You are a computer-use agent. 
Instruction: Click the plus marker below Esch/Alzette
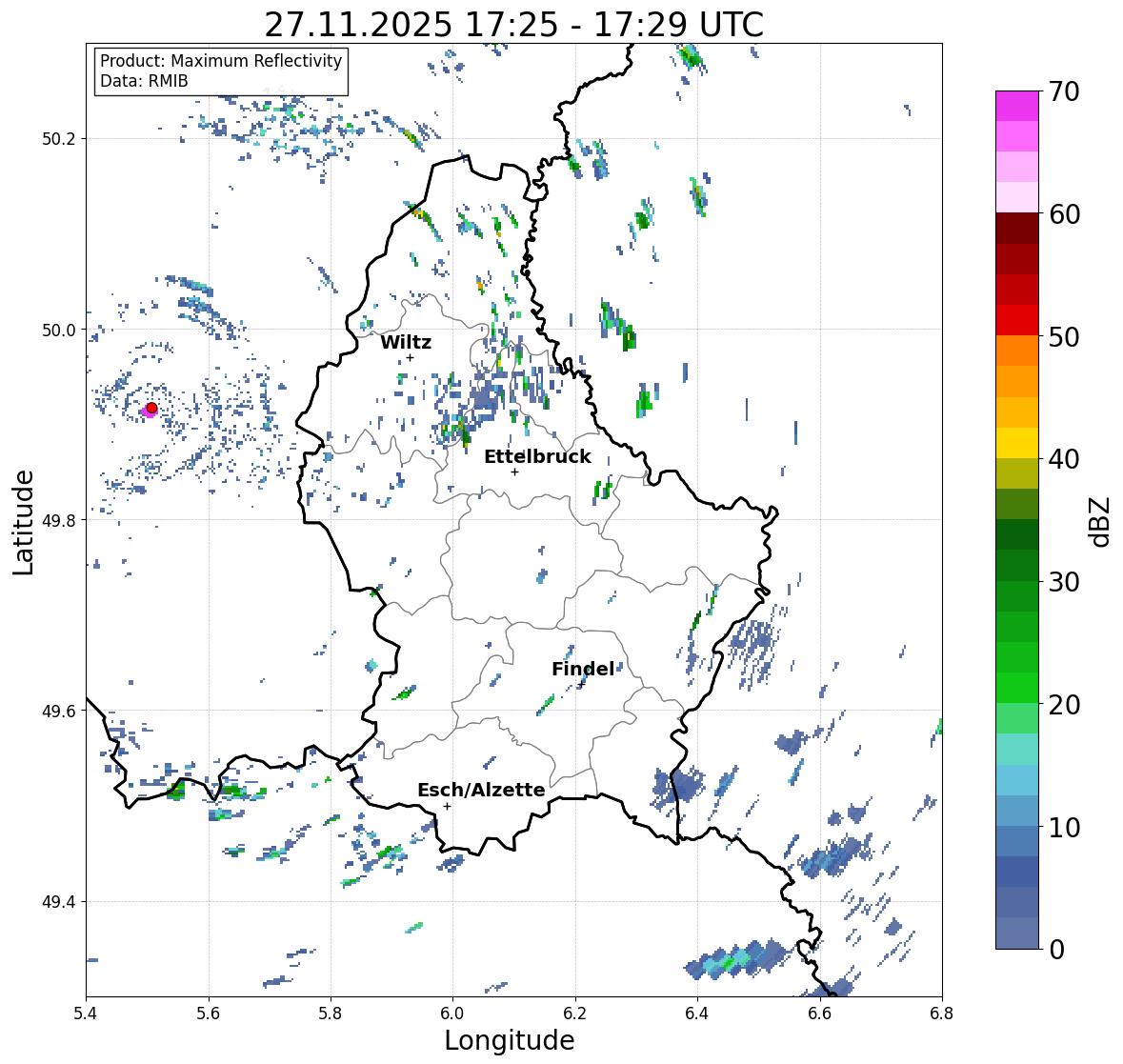pyautogui.click(x=447, y=806)
